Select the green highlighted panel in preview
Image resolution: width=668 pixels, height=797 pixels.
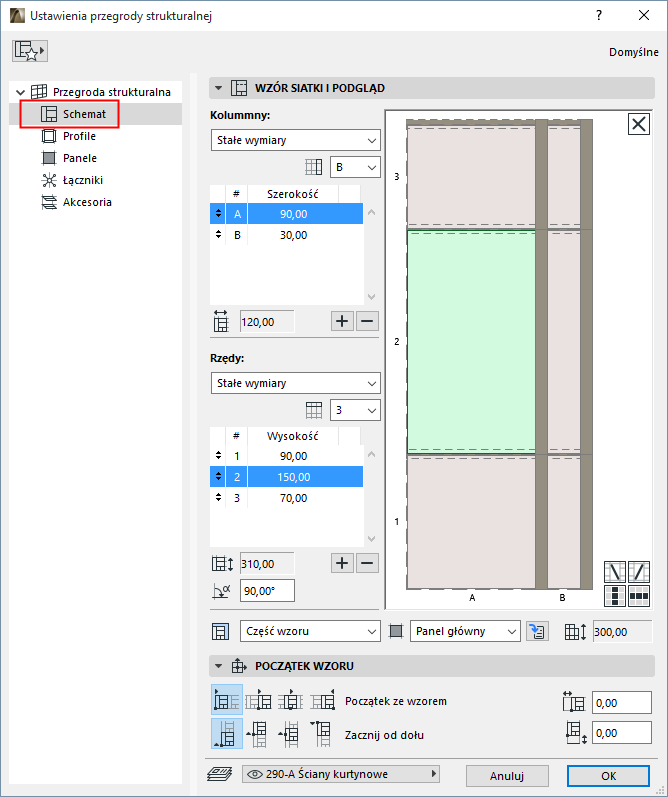[x=471, y=342]
